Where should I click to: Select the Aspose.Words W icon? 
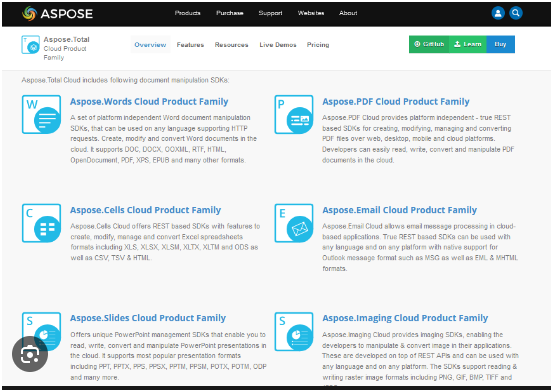[x=42, y=114]
